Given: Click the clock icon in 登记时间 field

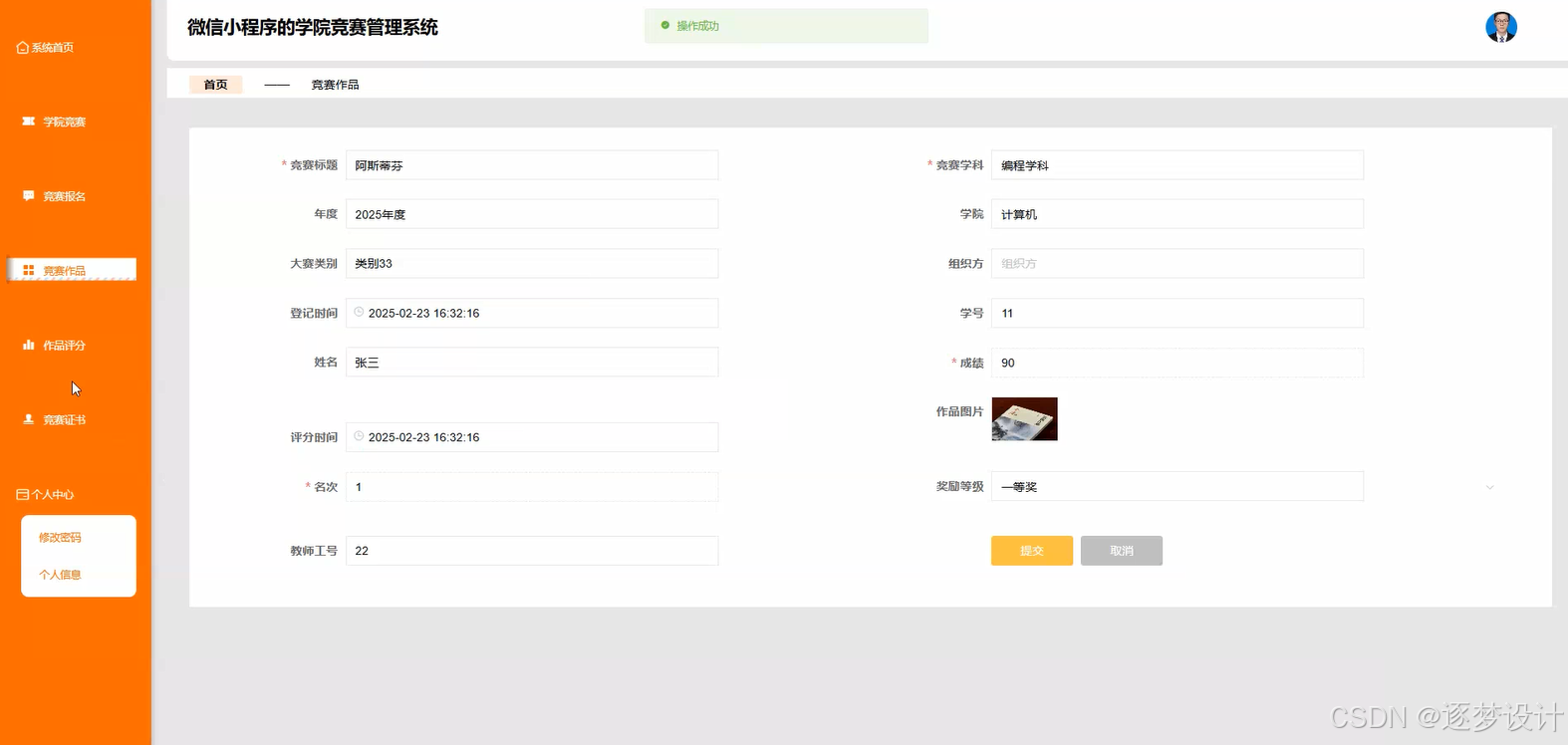Looking at the screenshot, I should pos(359,313).
